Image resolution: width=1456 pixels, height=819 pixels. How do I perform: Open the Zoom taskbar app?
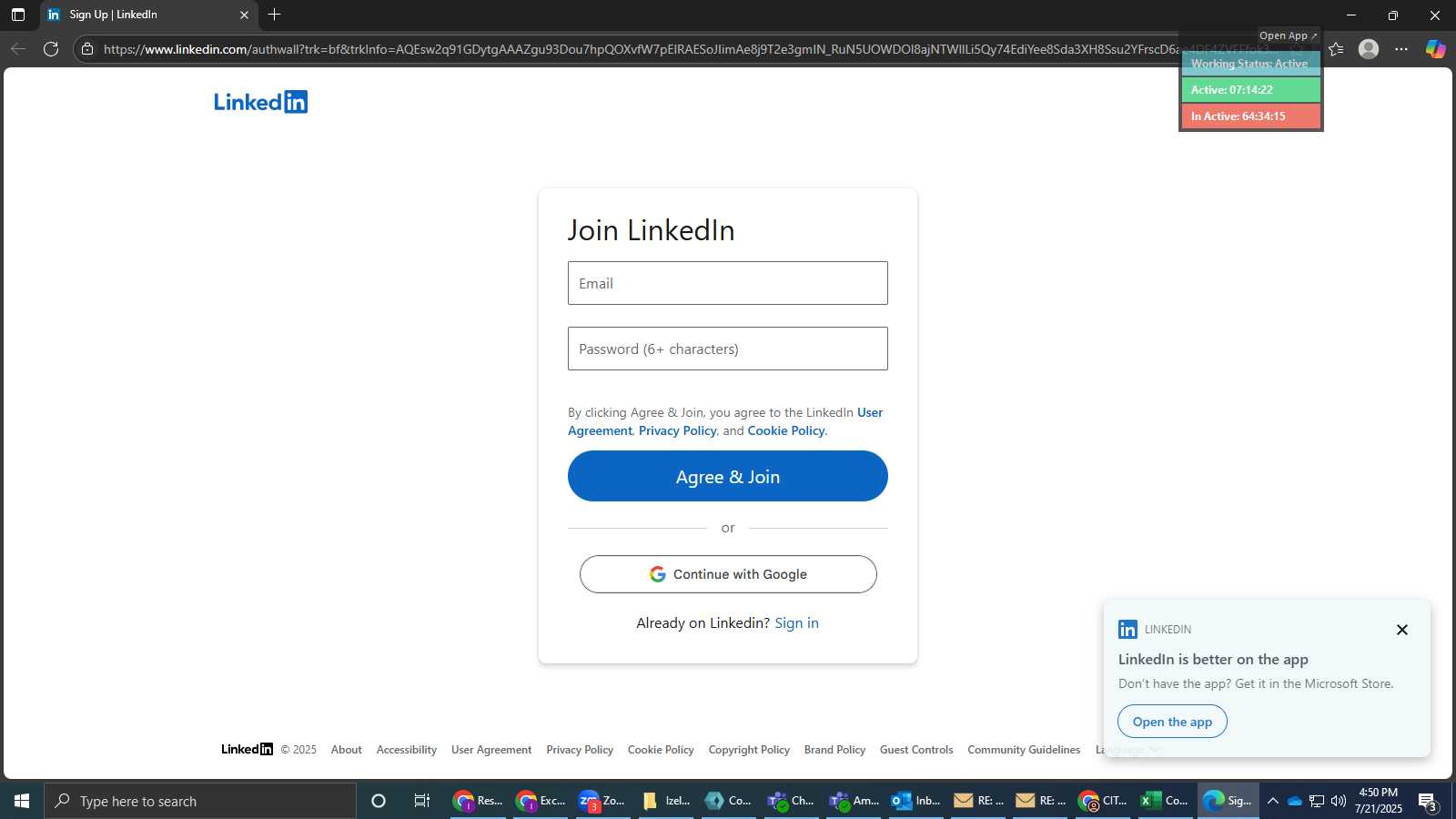coord(602,801)
